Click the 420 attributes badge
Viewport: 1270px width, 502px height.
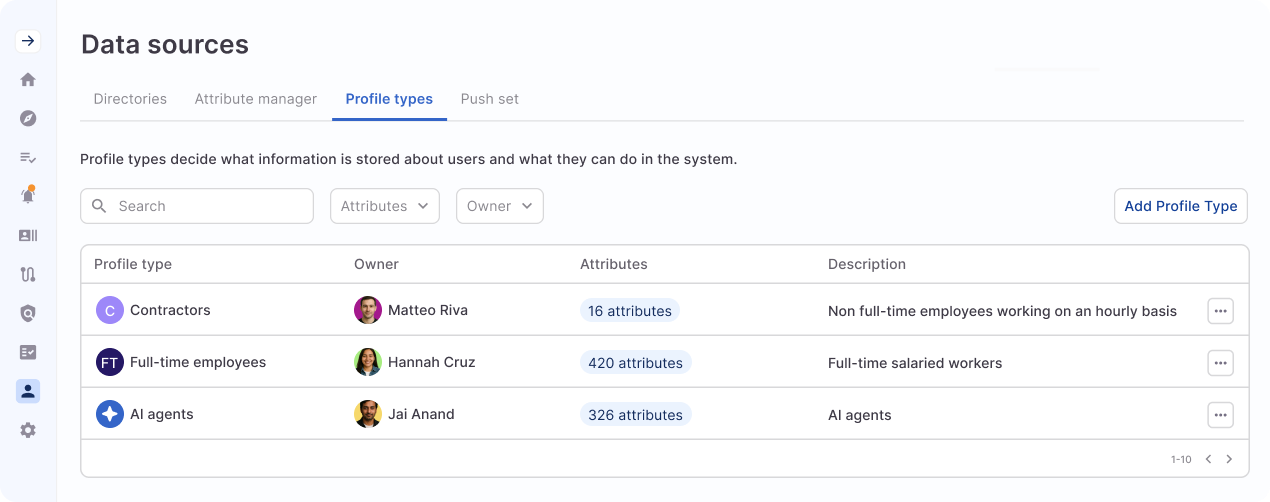click(636, 363)
